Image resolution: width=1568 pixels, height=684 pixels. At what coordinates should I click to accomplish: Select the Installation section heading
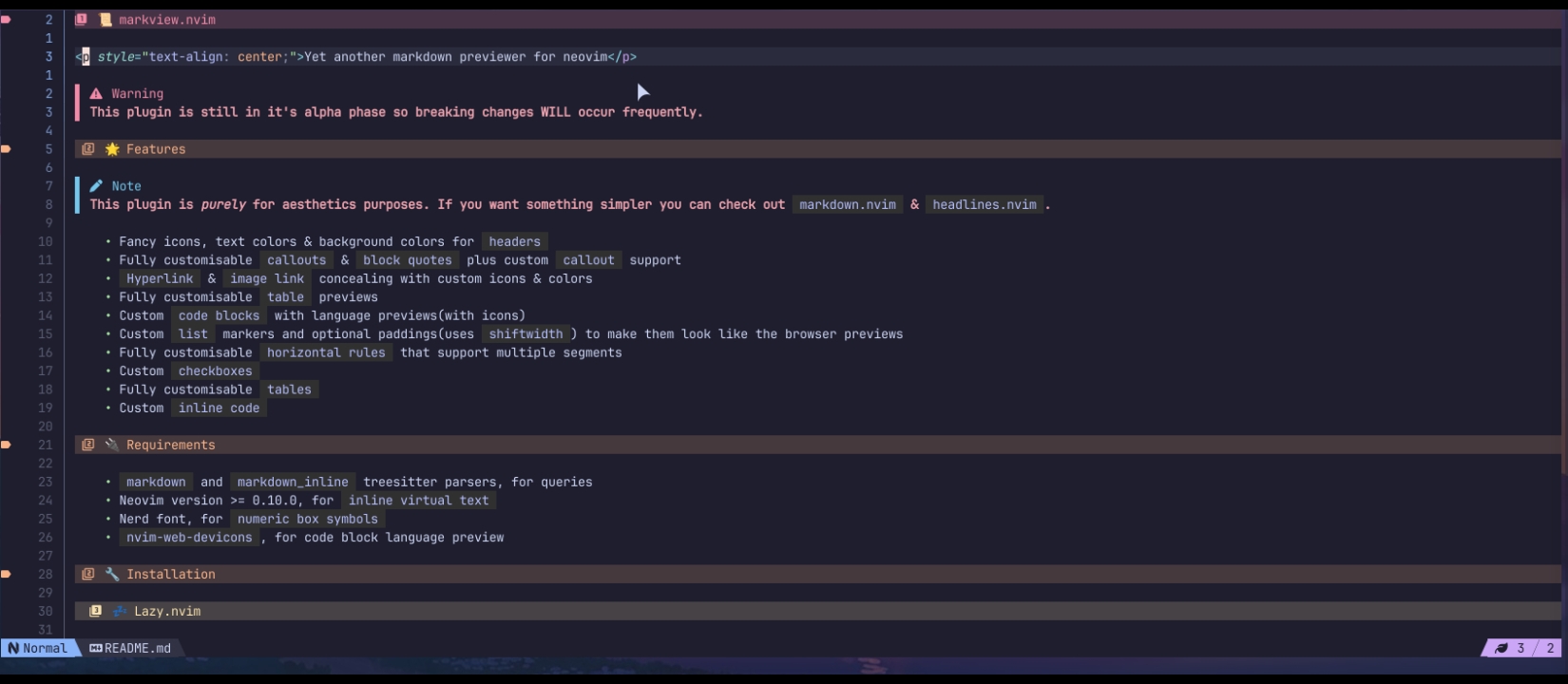pyautogui.click(x=817, y=574)
